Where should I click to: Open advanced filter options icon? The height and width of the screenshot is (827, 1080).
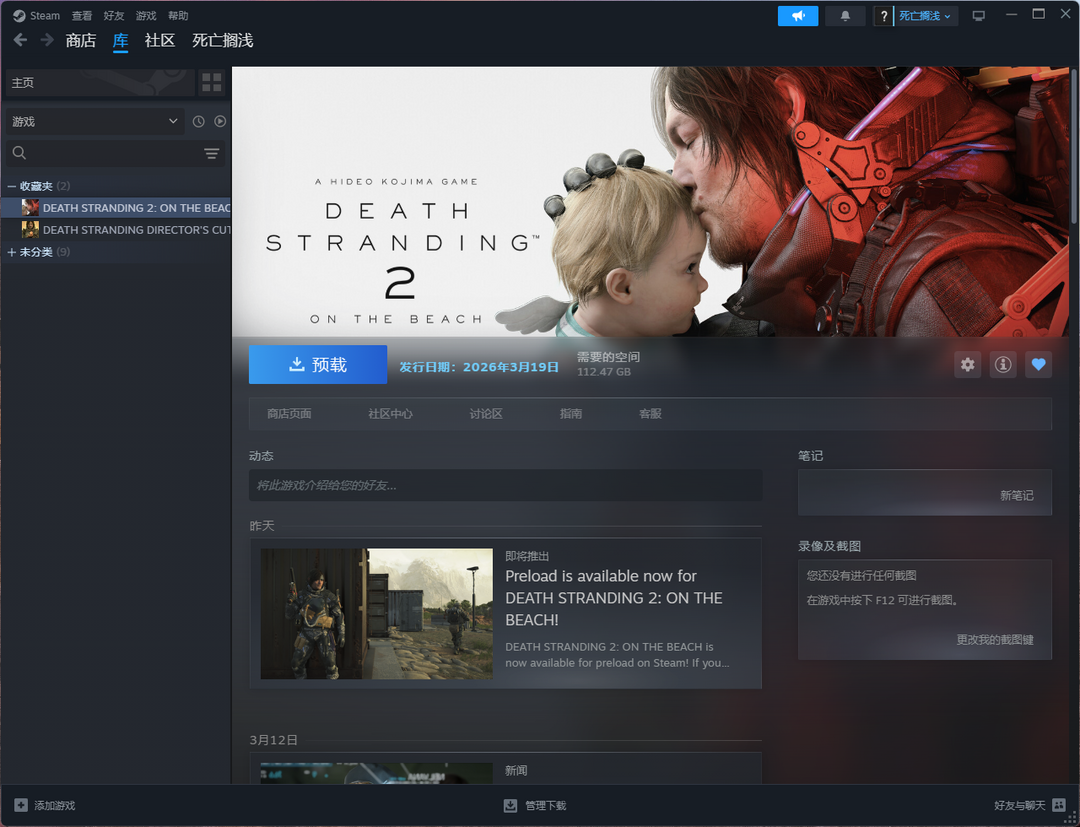click(x=211, y=153)
